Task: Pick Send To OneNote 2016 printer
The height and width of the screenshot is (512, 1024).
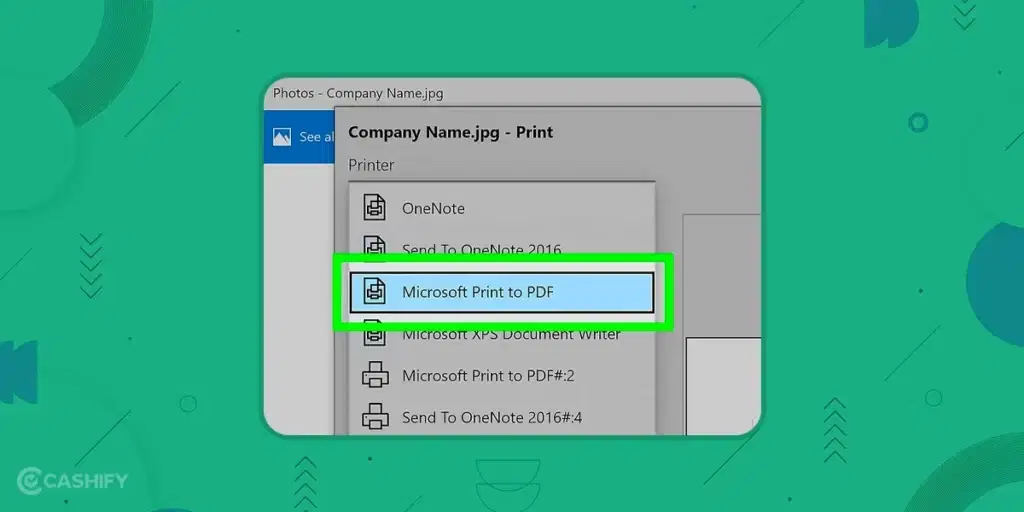Action: pyautogui.click(x=502, y=248)
